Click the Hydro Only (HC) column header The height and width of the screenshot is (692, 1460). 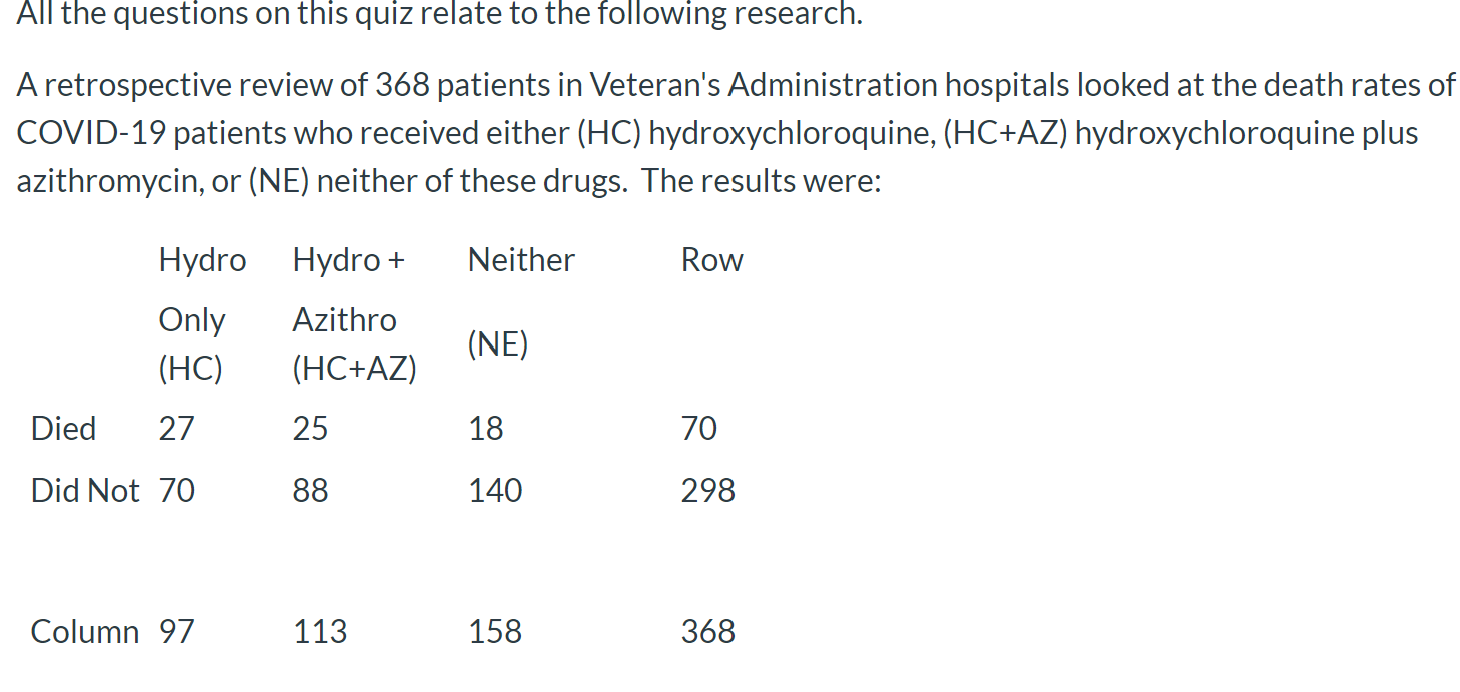coord(202,314)
